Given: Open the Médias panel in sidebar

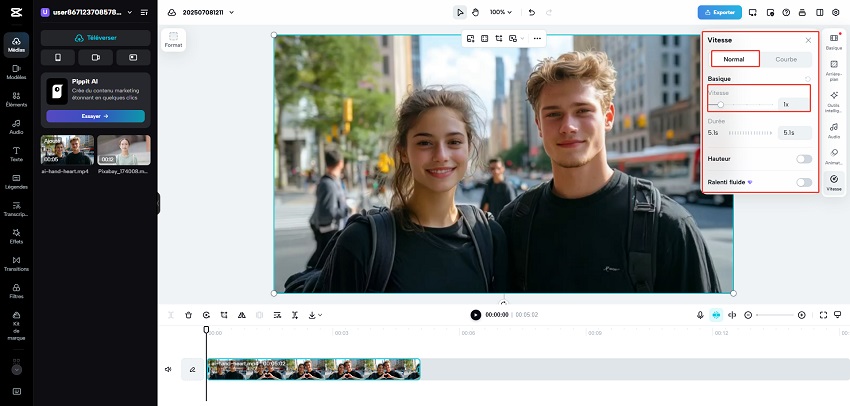Looking at the screenshot, I should coord(16,44).
